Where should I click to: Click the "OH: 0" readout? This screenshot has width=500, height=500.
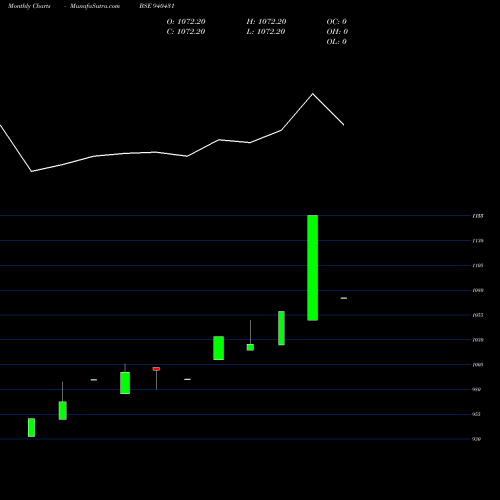point(337,32)
